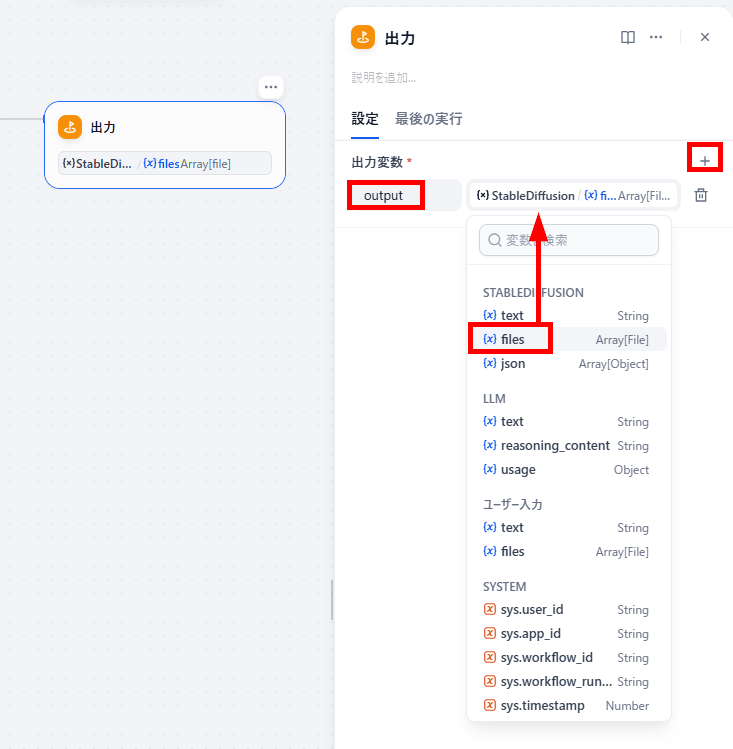Switch to the 最後の実行 tab

(x=428, y=119)
